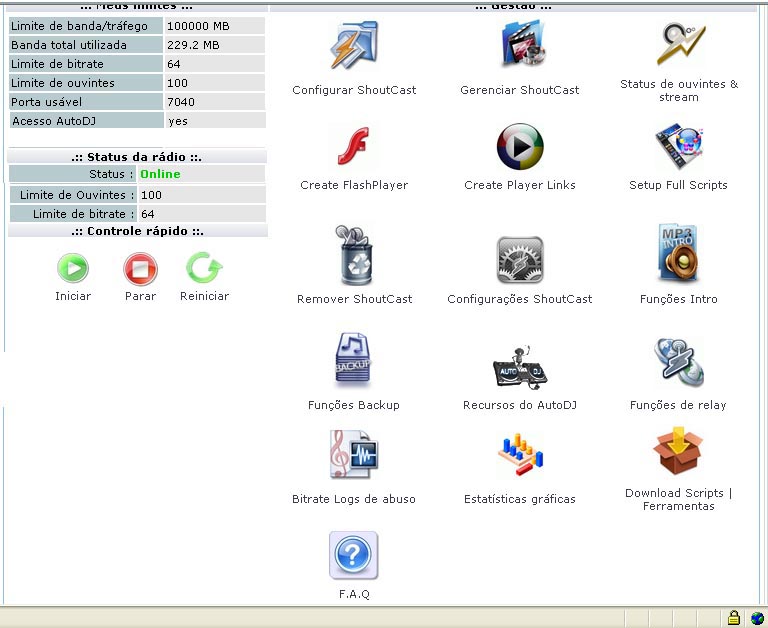This screenshot has width=768, height=628.
Task: Open the Setup Full Scripts icon
Action: 679,146
